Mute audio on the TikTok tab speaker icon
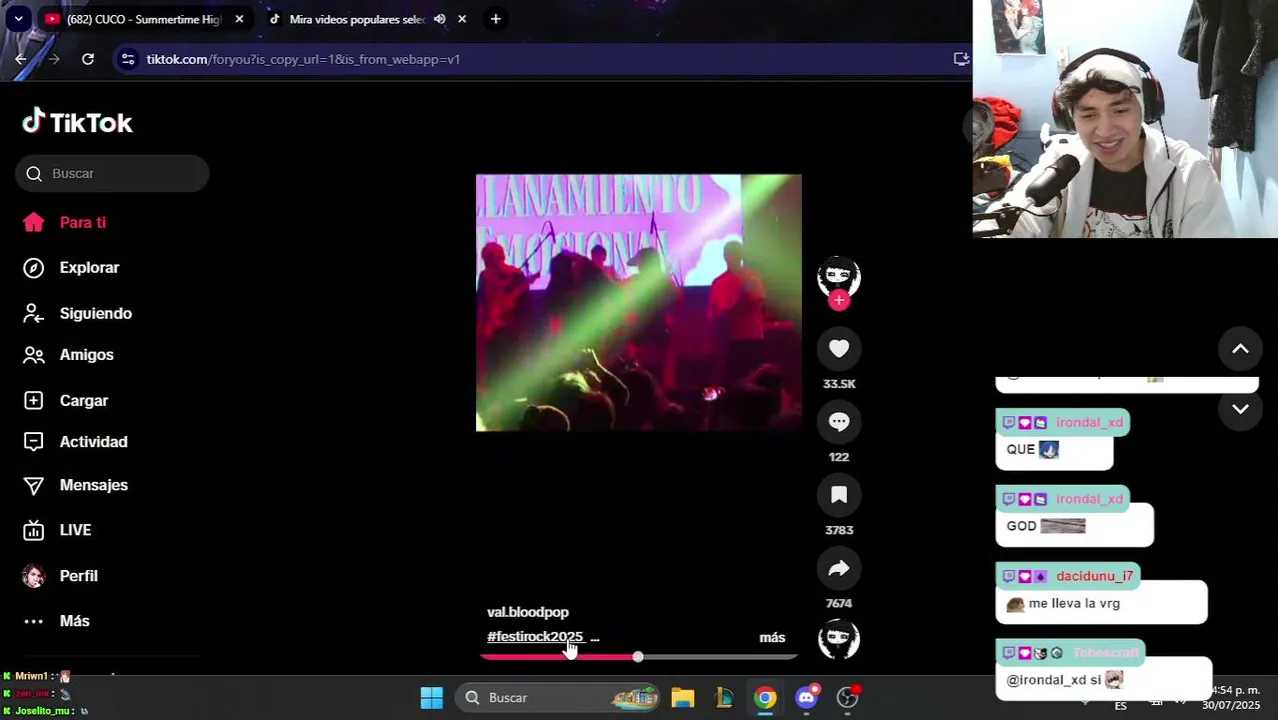The width and height of the screenshot is (1278, 720). (x=439, y=19)
